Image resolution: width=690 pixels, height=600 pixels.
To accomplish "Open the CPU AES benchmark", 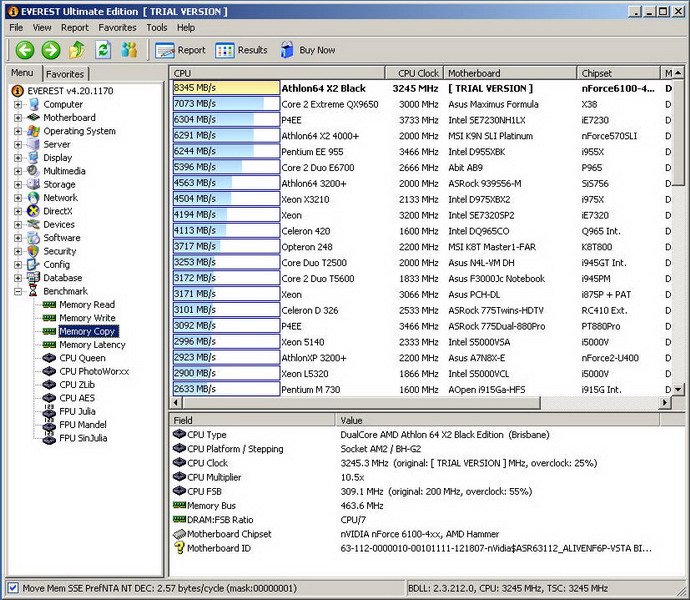I will pyautogui.click(x=77, y=398).
